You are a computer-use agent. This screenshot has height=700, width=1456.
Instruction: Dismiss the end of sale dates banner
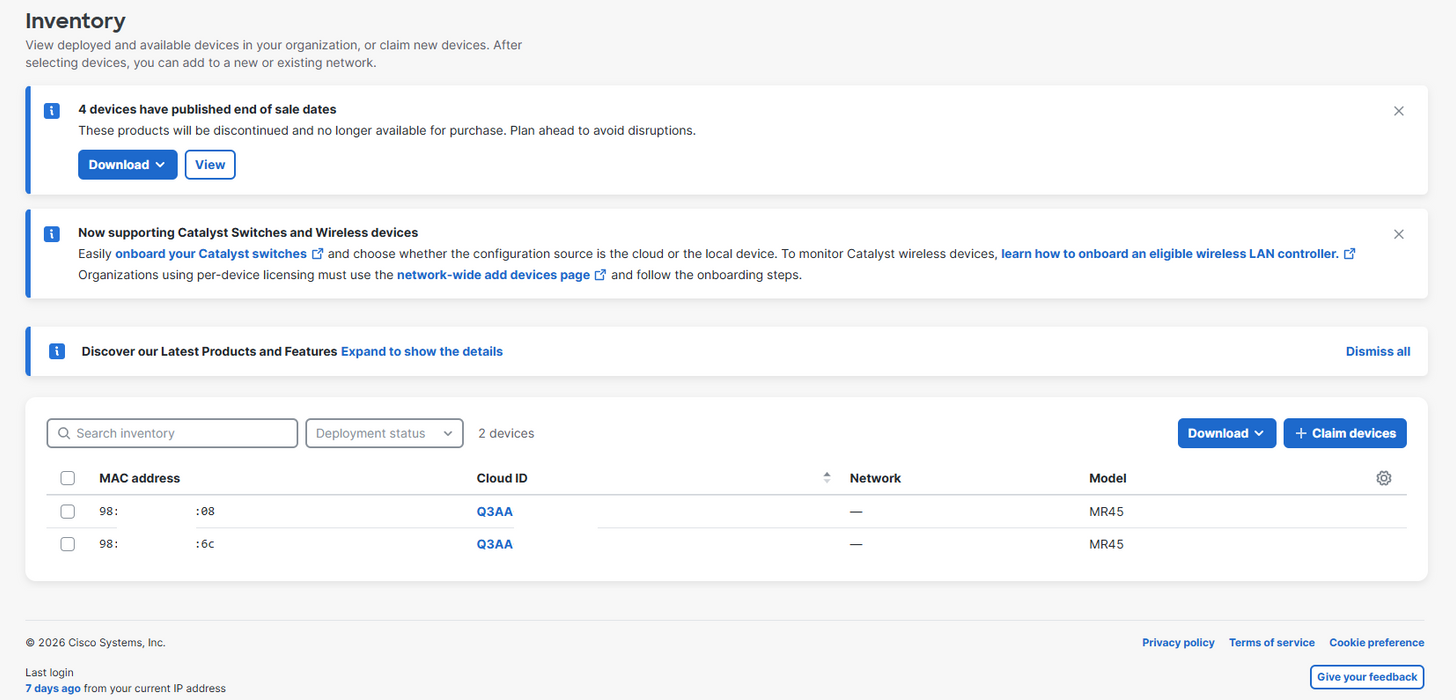pyautogui.click(x=1399, y=111)
